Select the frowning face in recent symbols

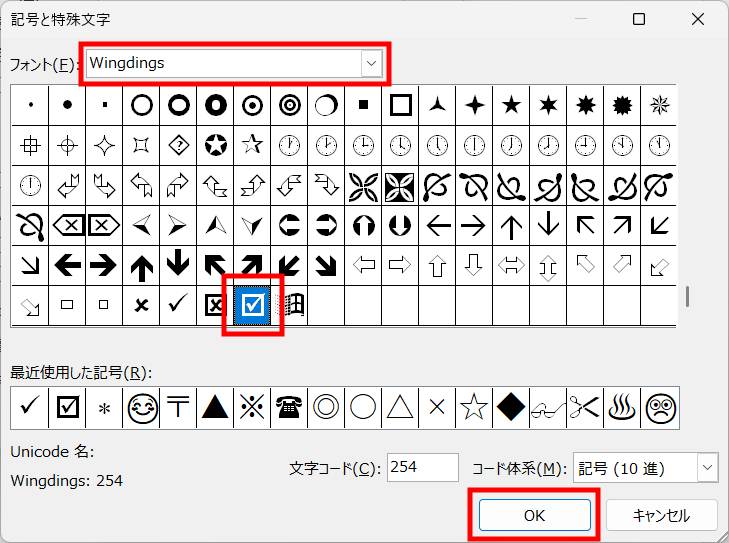(660, 408)
